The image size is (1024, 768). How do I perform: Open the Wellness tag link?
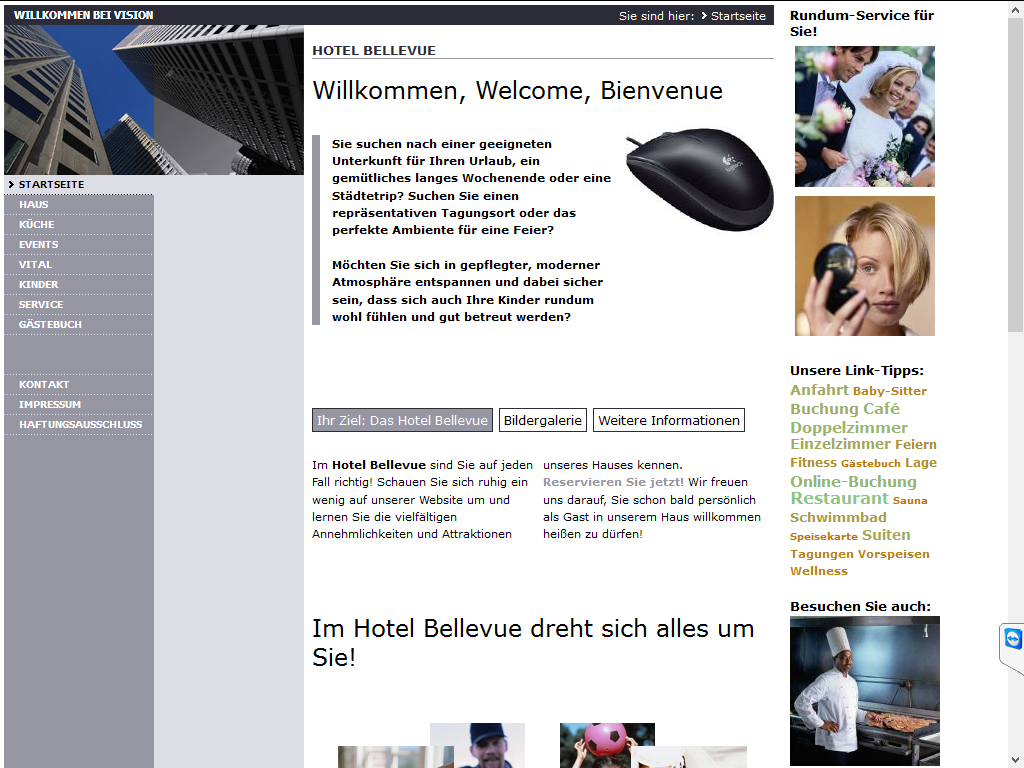pyautogui.click(x=819, y=571)
